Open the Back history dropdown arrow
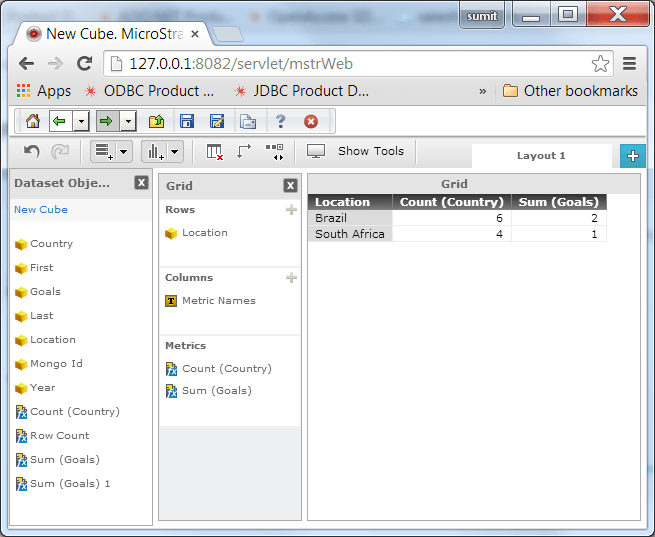655x537 pixels. pyautogui.click(x=80, y=121)
